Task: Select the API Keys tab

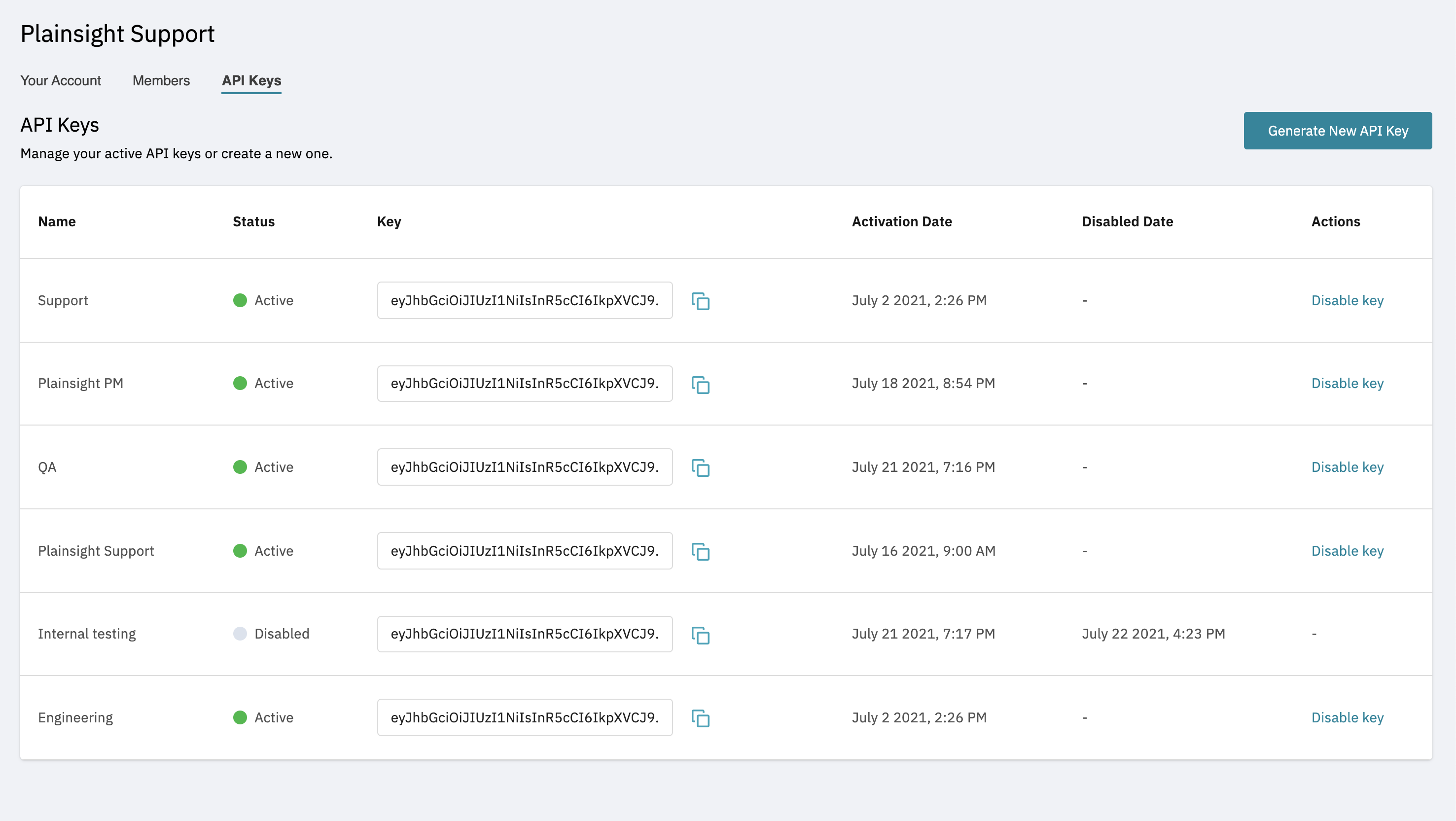Action: [x=251, y=80]
